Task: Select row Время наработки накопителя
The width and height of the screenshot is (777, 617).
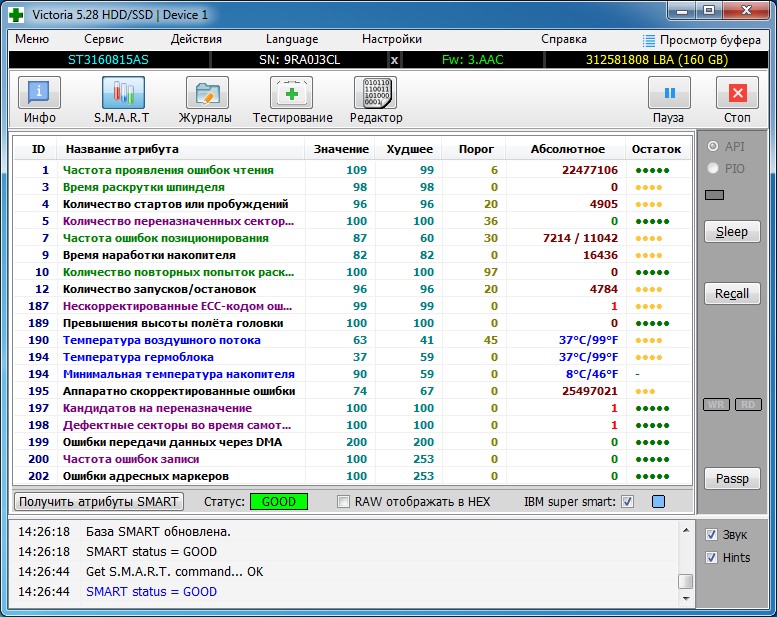Action: point(352,255)
